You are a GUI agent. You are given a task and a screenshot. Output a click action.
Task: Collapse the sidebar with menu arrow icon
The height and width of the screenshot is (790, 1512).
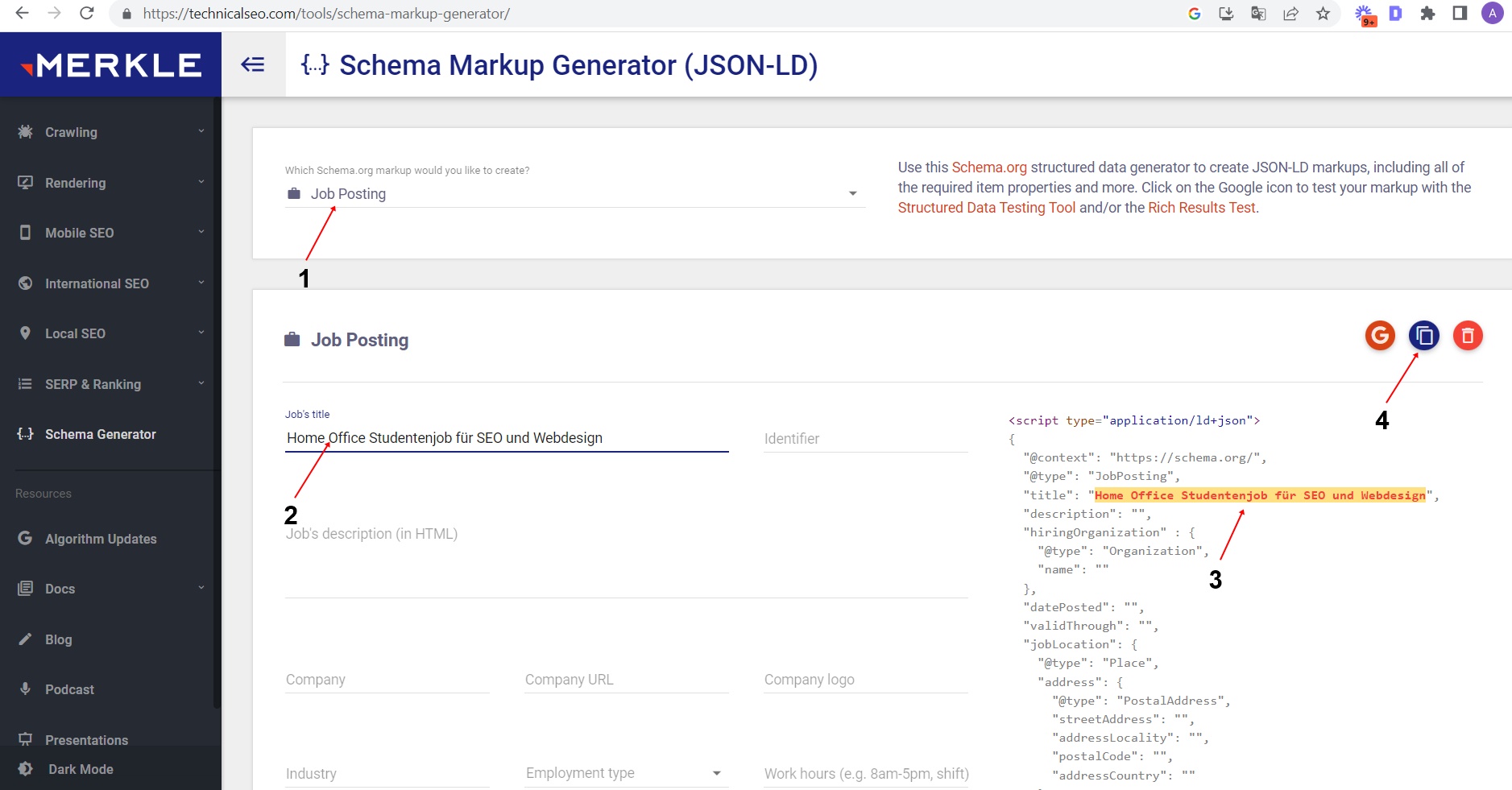coord(253,64)
